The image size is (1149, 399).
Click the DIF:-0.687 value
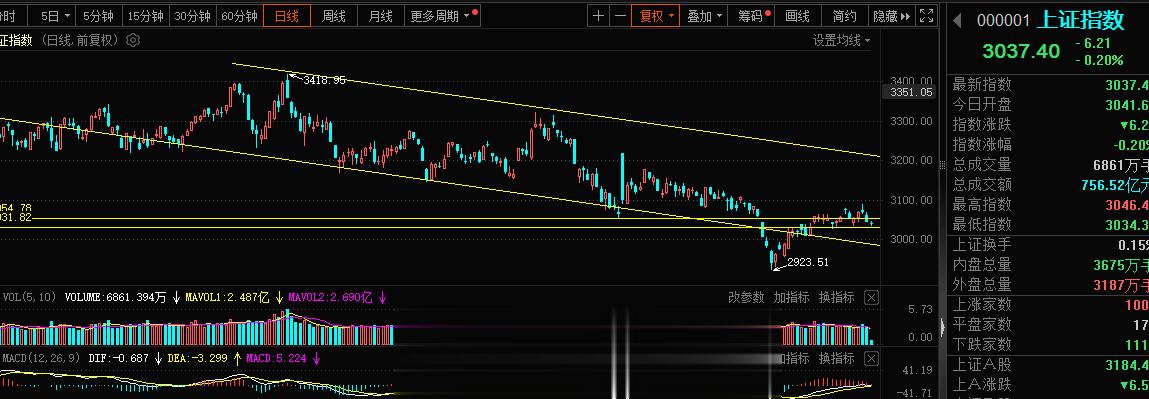pyautogui.click(x=119, y=359)
